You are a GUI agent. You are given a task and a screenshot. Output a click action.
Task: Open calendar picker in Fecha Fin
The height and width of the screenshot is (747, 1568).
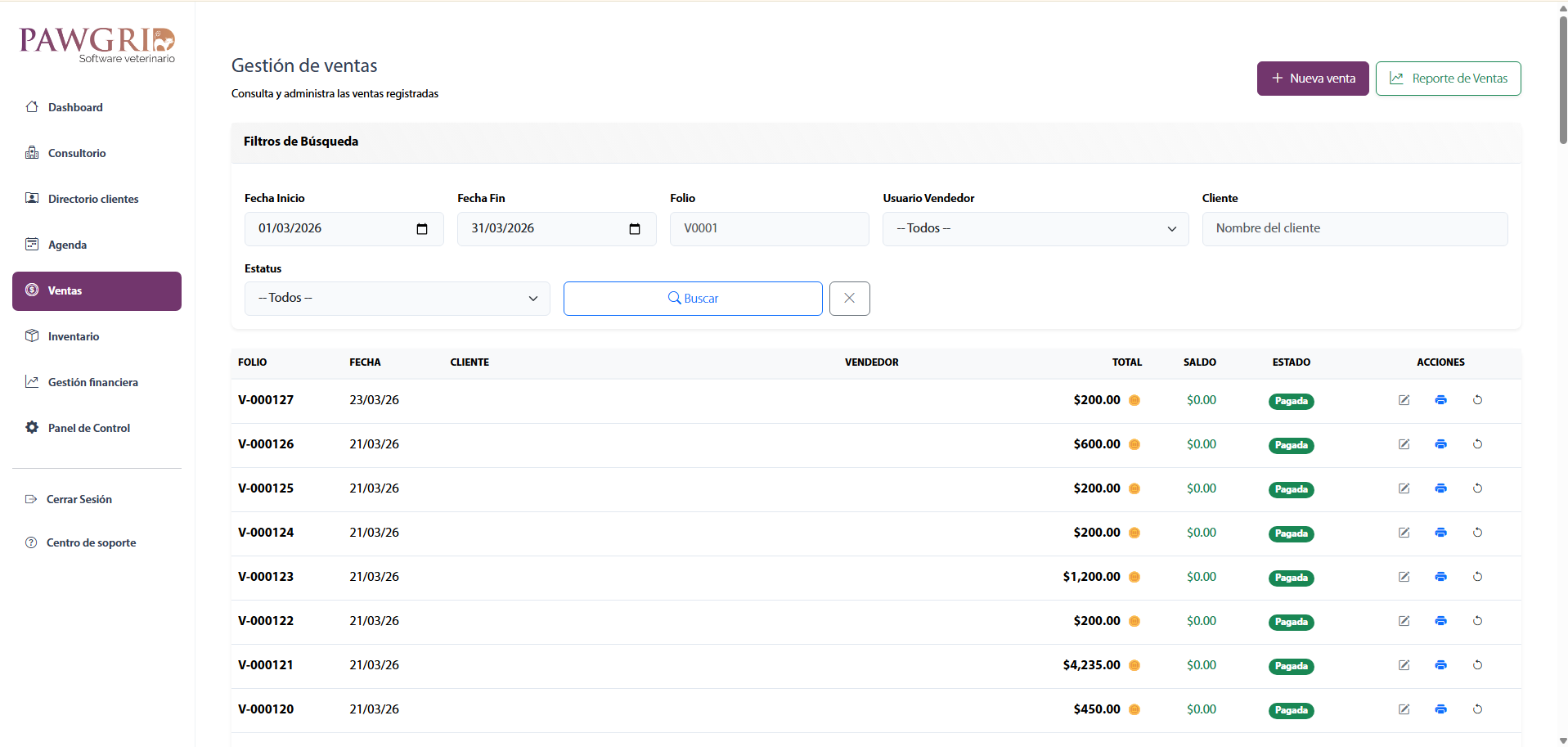point(635,229)
